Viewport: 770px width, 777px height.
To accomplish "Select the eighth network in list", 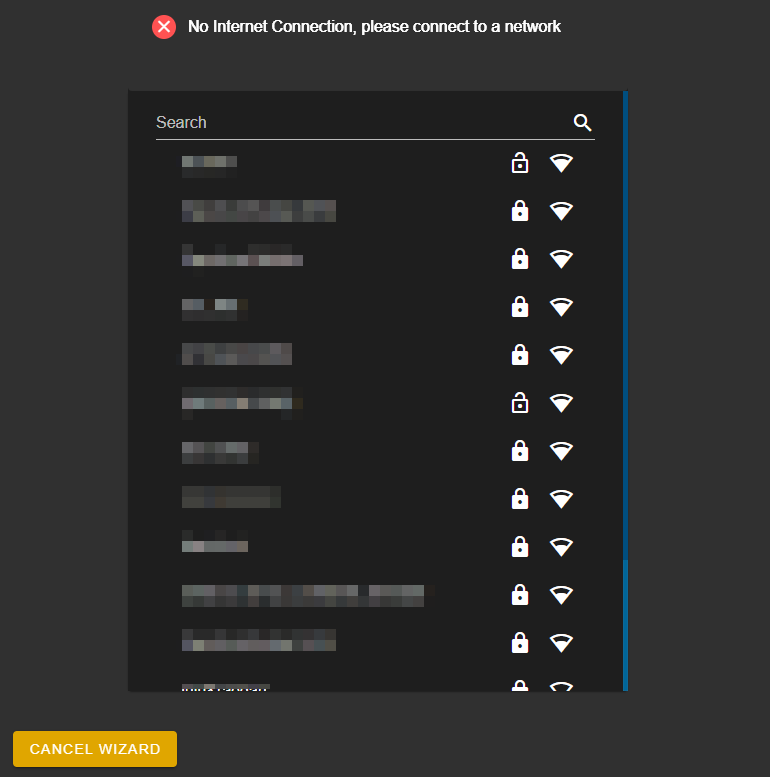I will point(375,499).
